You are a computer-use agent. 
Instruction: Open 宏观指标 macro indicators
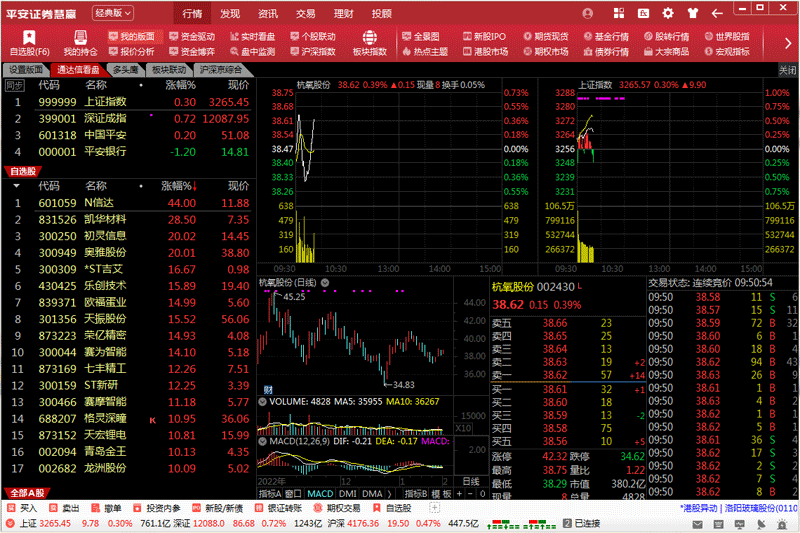(x=727, y=52)
